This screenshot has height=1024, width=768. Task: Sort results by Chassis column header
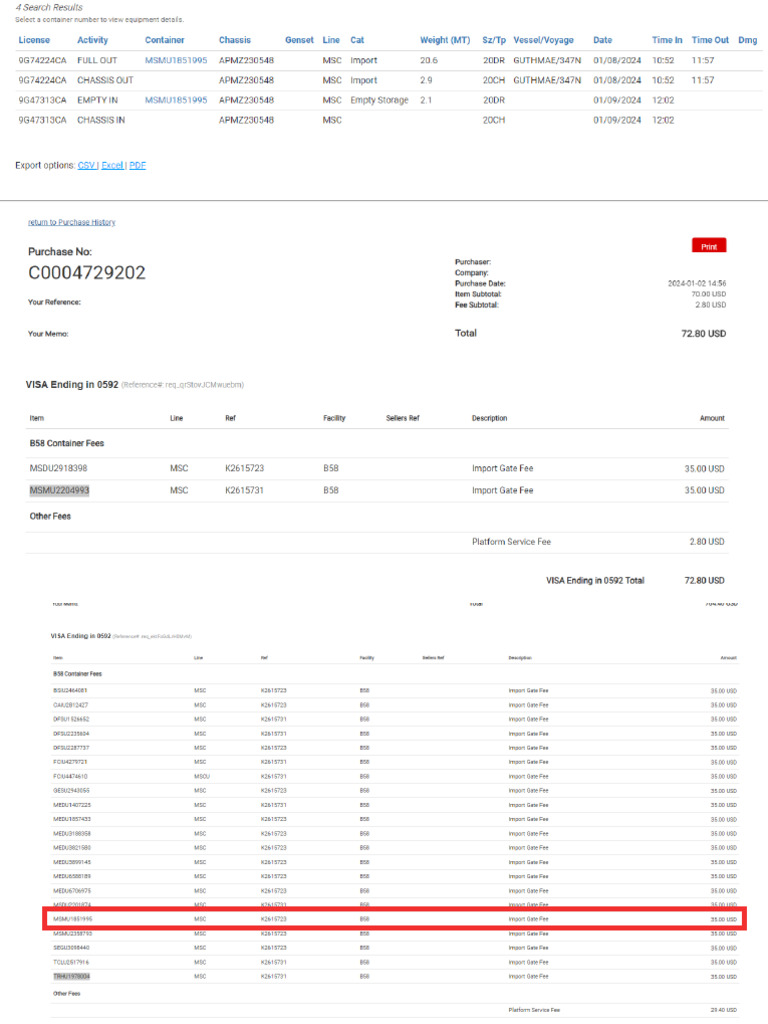click(x=234, y=40)
